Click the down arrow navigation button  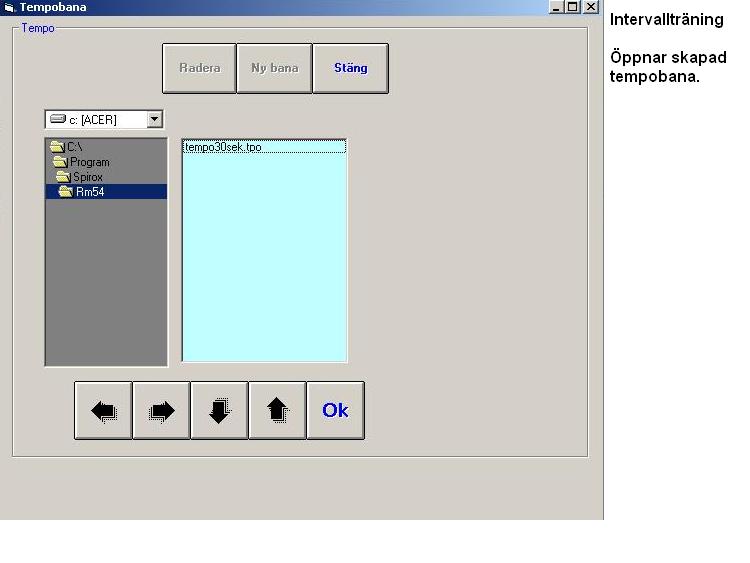[x=220, y=410]
